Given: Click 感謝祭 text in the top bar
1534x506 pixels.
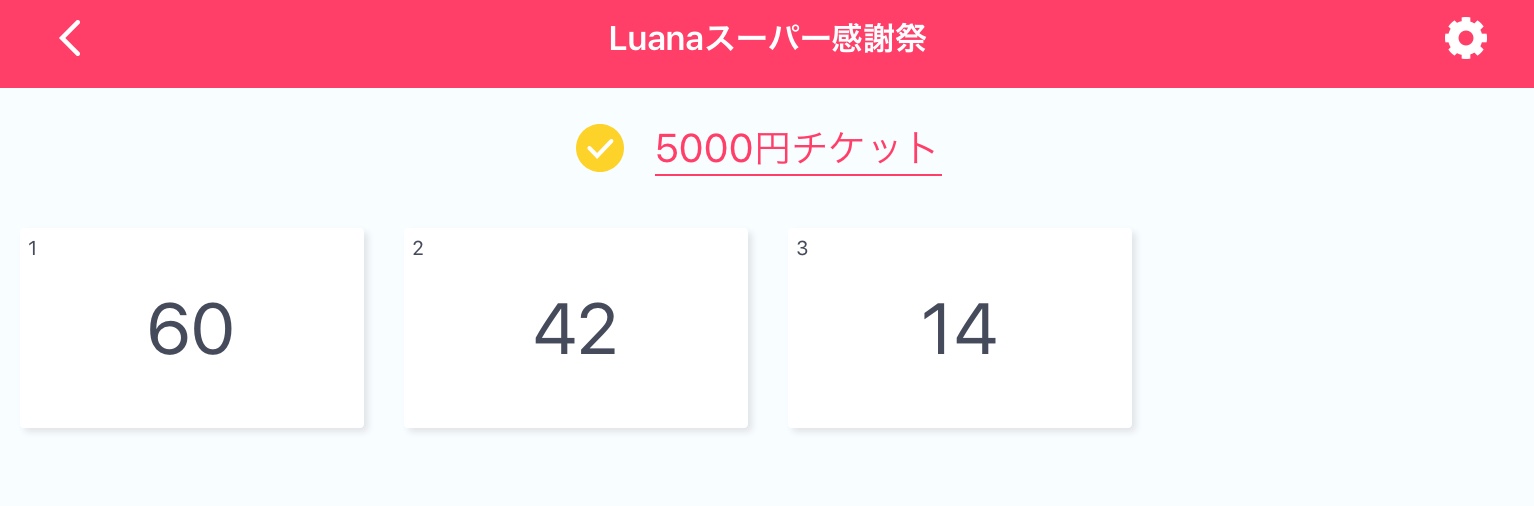Looking at the screenshot, I should tap(879, 39).
